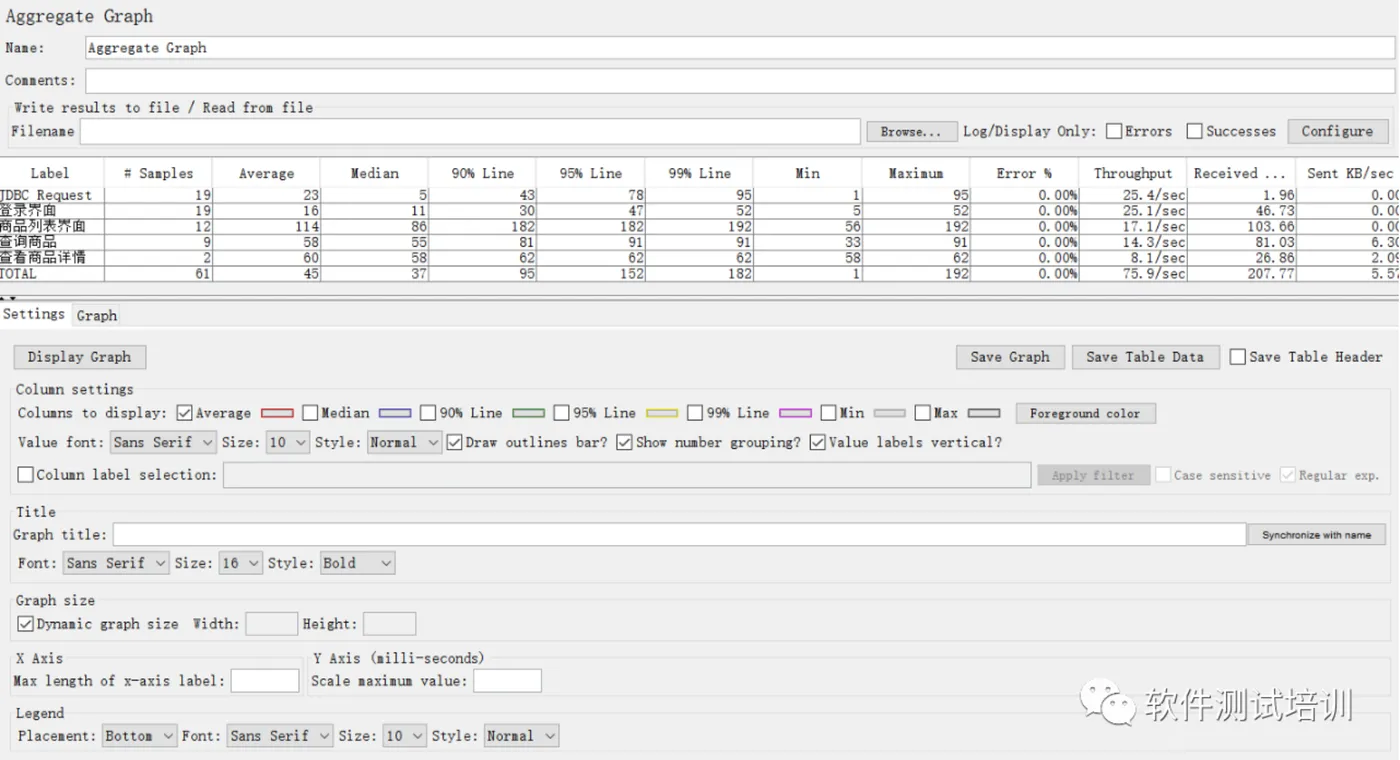Click the Error % column header
This screenshot has width=1400, height=760.
click(x=1024, y=173)
